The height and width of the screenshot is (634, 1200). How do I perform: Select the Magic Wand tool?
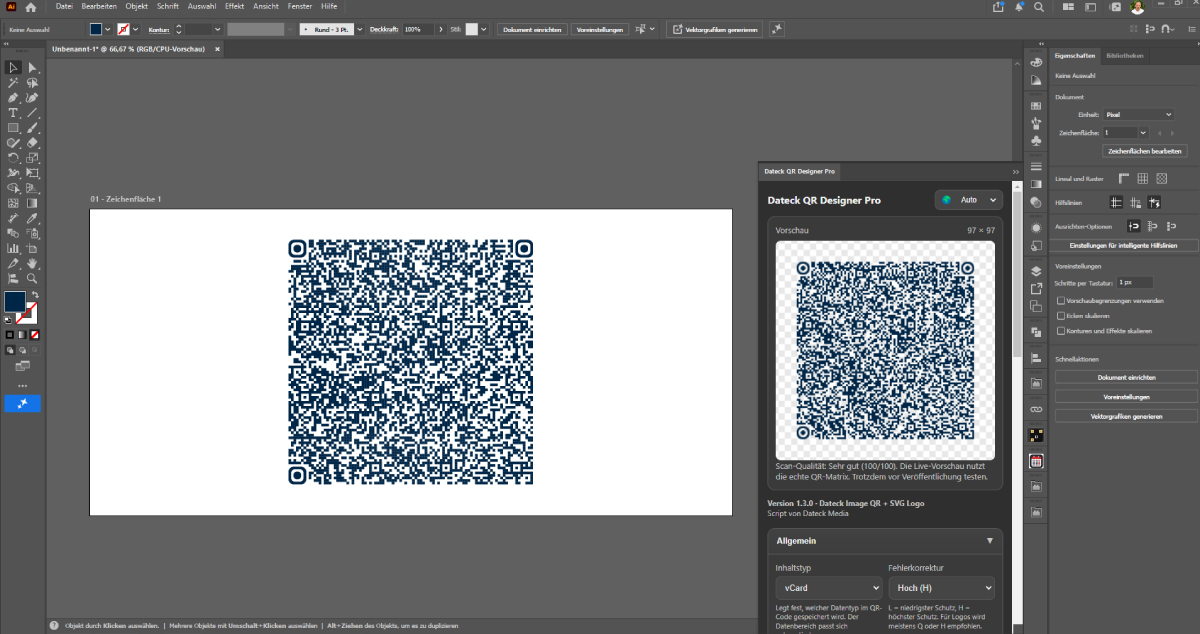coord(13,83)
